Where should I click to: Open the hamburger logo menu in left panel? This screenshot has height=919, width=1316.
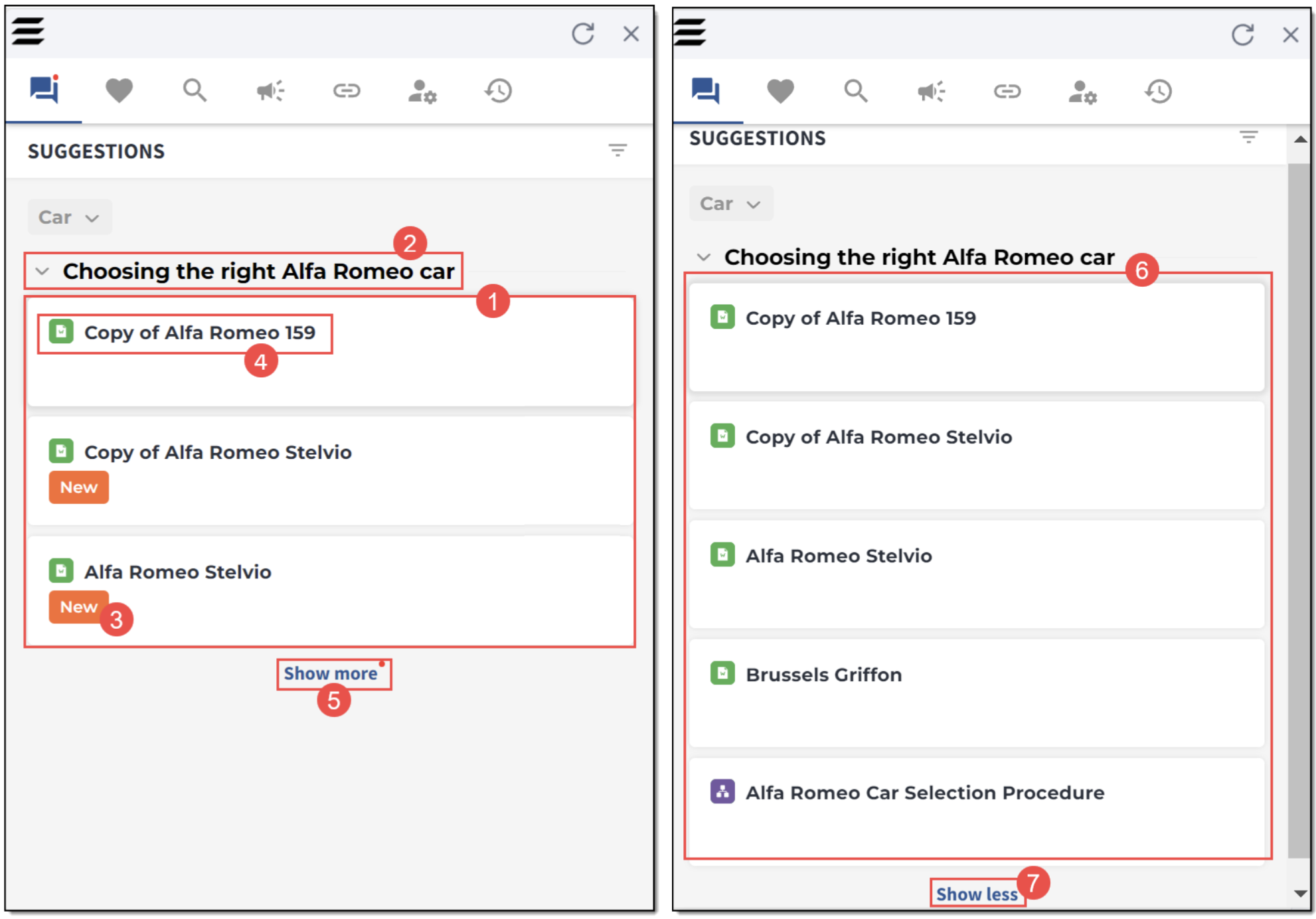point(28,31)
